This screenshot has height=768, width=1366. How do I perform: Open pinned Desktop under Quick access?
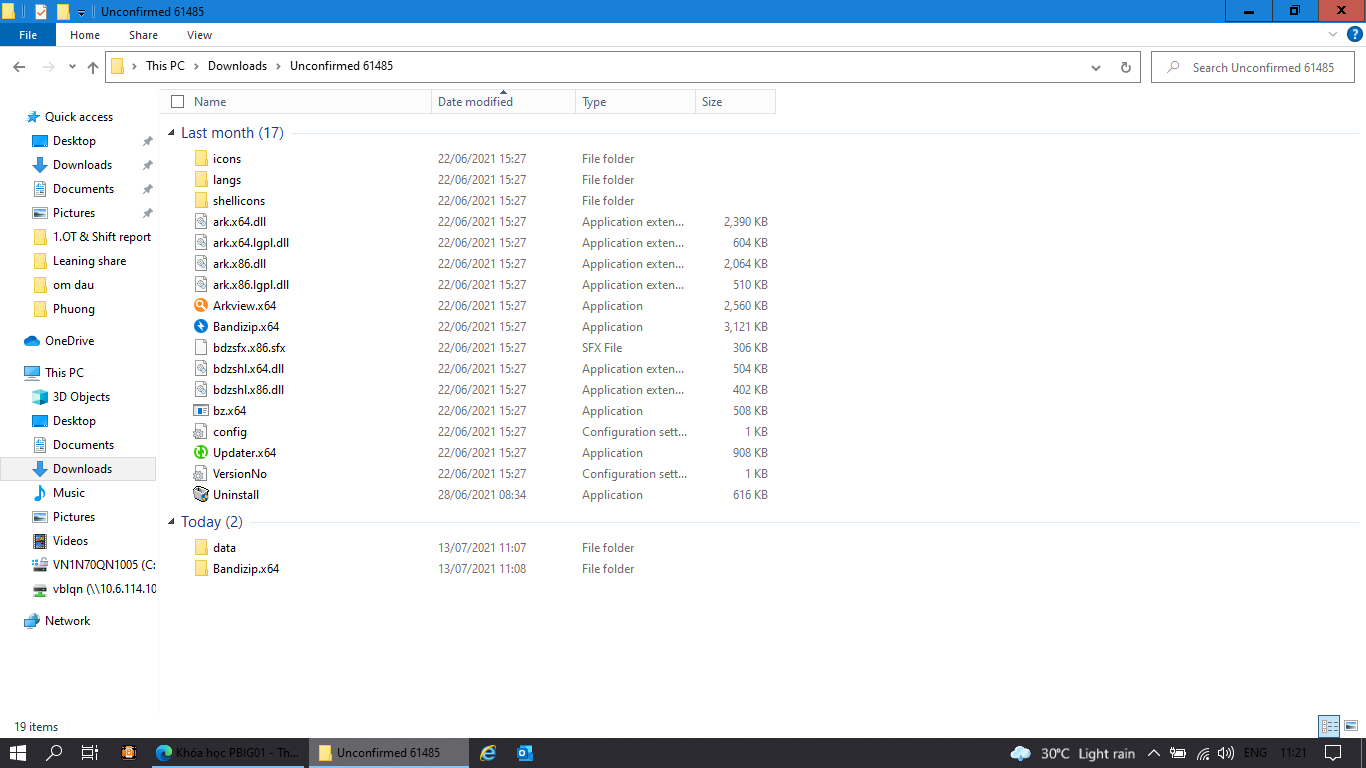tap(74, 141)
